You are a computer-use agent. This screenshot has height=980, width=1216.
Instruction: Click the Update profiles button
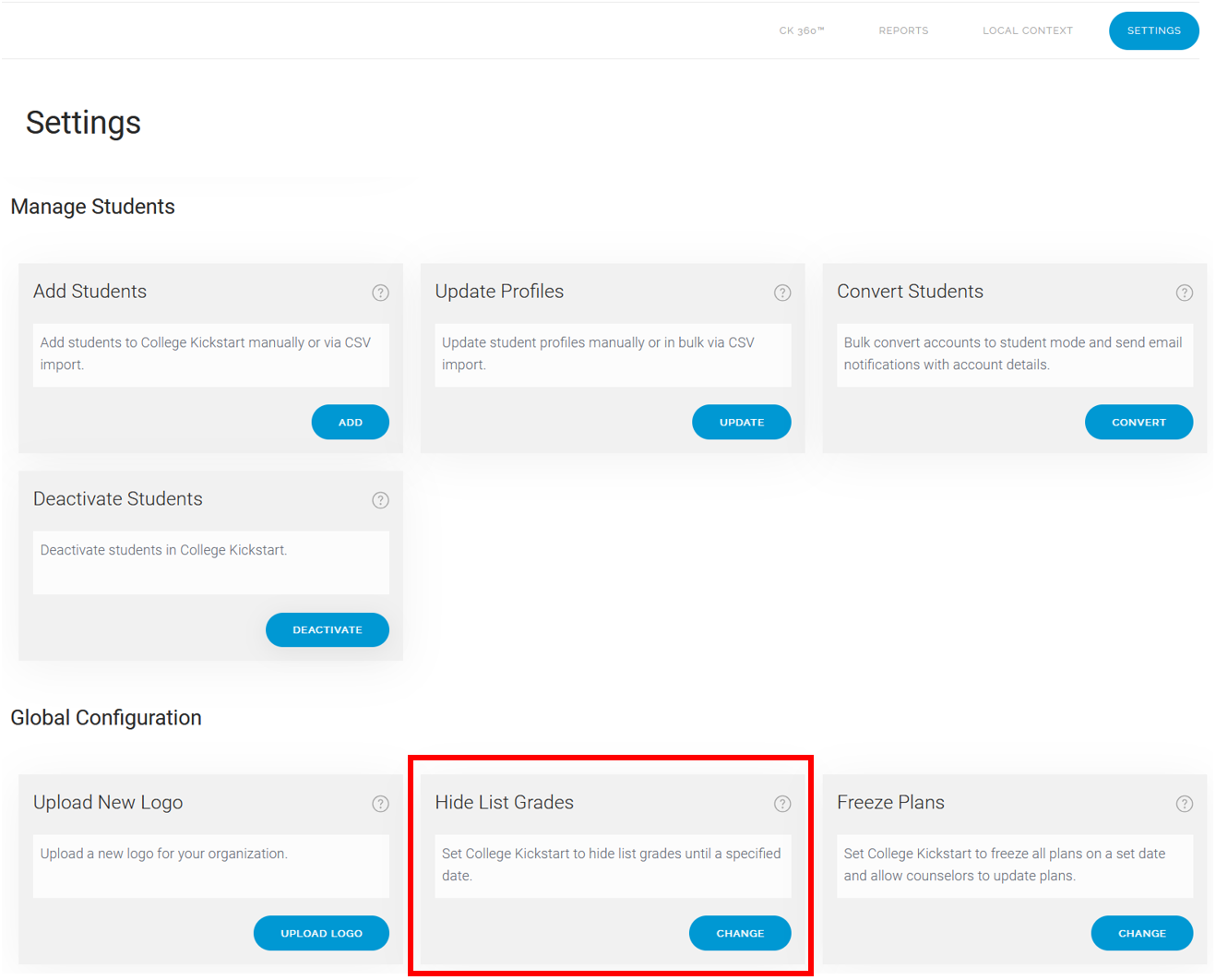point(742,422)
